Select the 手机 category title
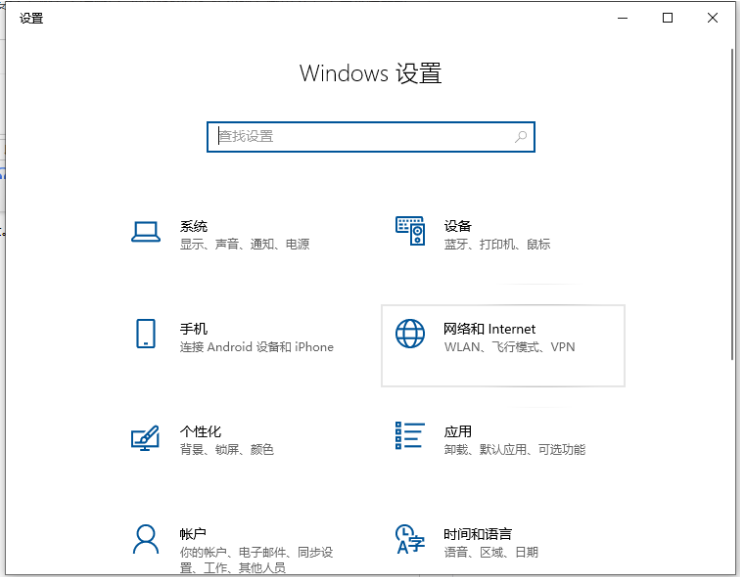This screenshot has height=577, width=740. [194, 329]
